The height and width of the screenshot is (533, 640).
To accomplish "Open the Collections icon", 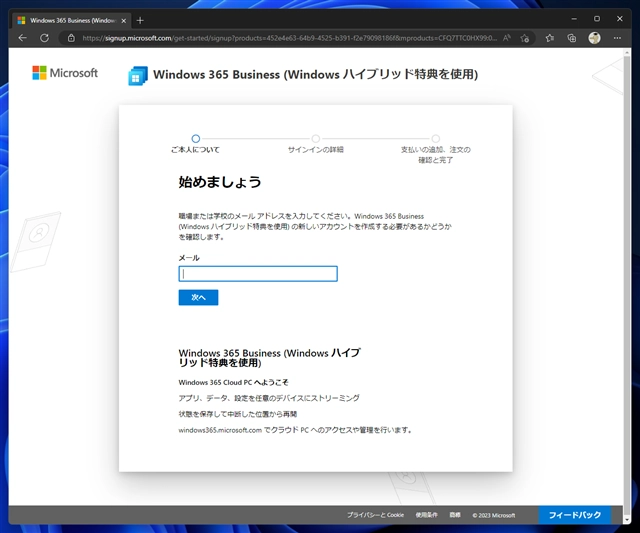I will [572, 38].
